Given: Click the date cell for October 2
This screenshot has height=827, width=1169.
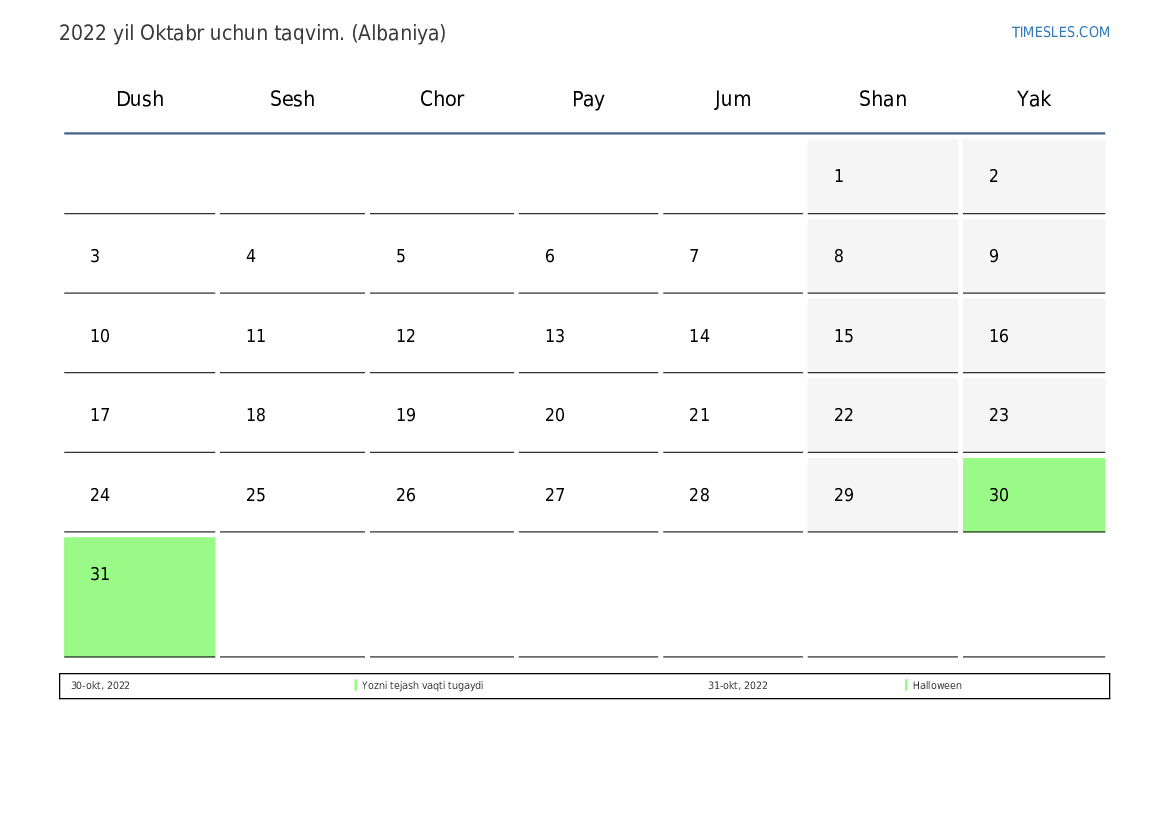Looking at the screenshot, I should tap(1033, 176).
